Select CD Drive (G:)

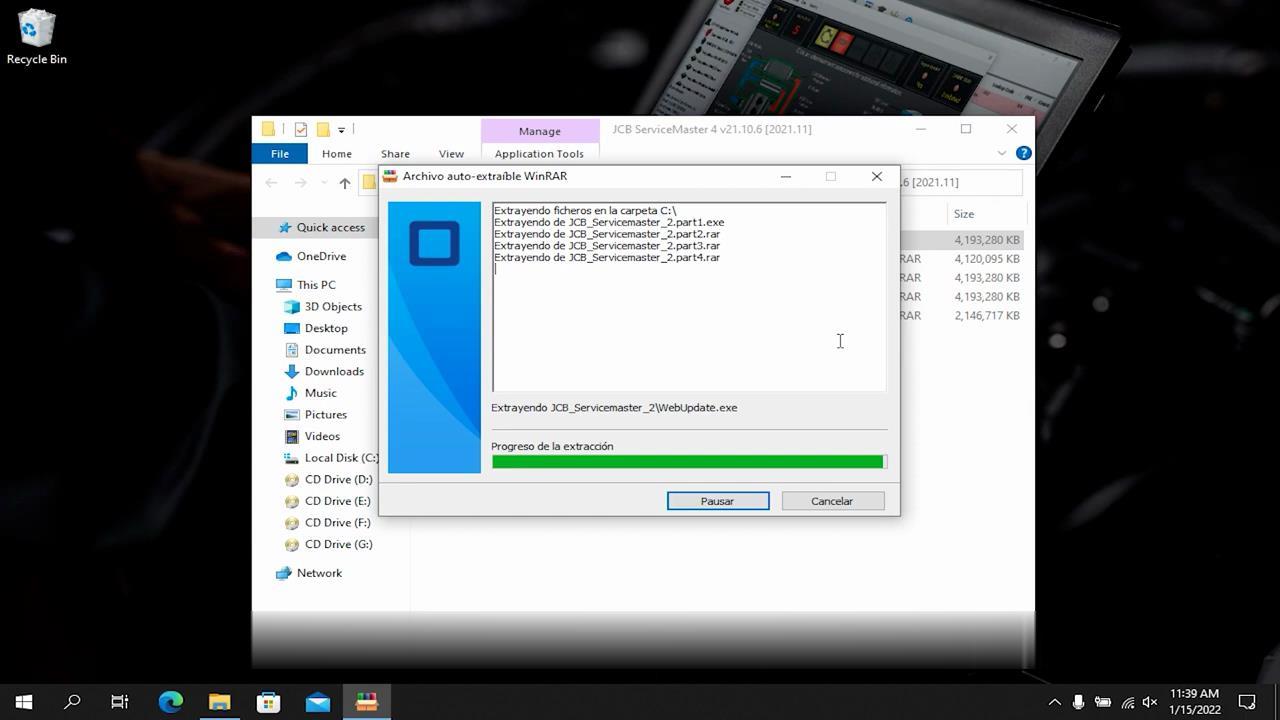(x=338, y=544)
